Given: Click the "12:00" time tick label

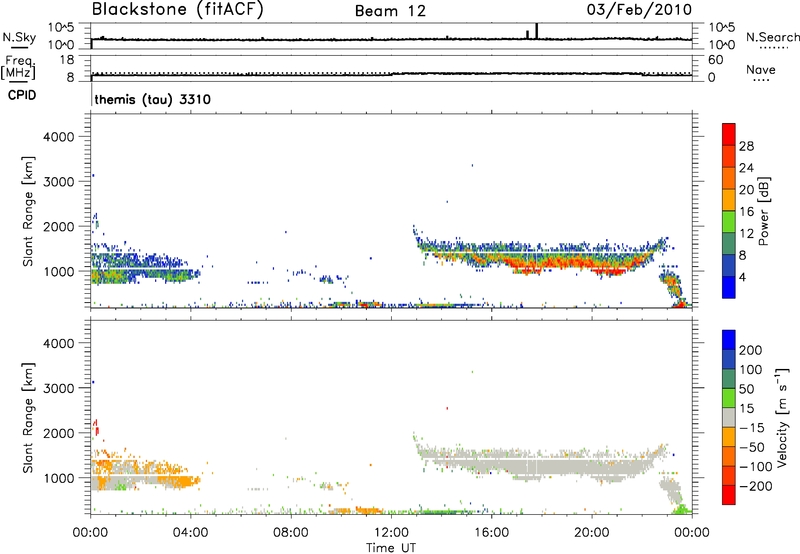Looking at the screenshot, I should point(391,533).
